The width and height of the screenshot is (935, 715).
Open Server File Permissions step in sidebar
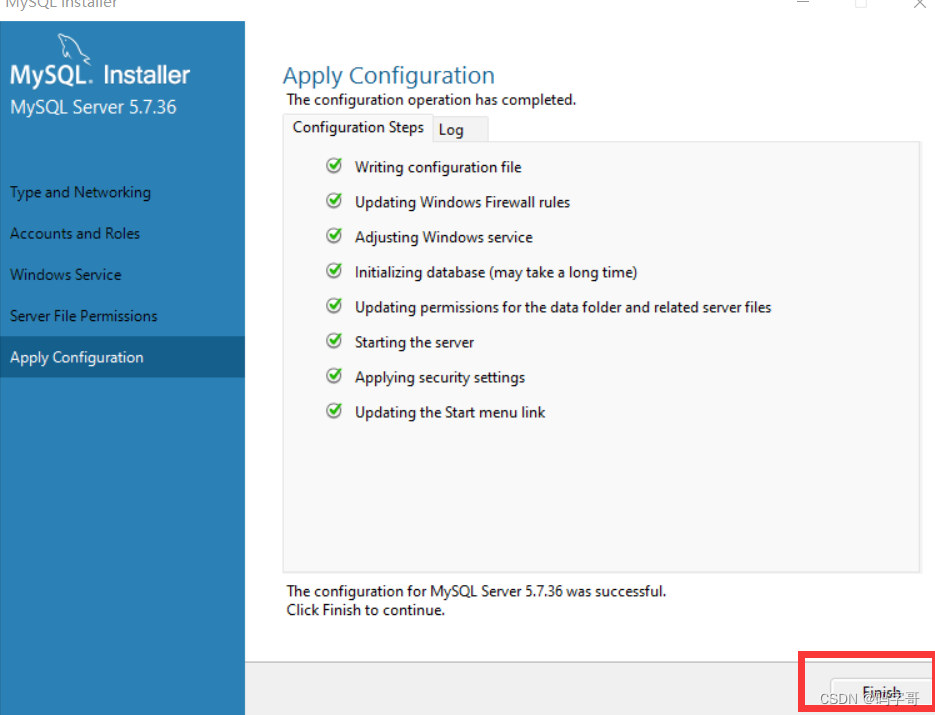(84, 315)
